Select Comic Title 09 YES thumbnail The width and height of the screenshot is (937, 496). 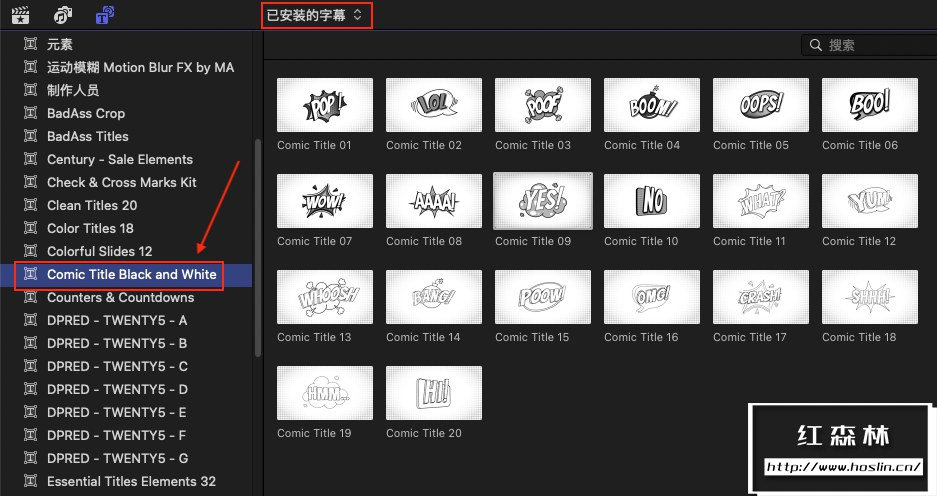(x=543, y=201)
